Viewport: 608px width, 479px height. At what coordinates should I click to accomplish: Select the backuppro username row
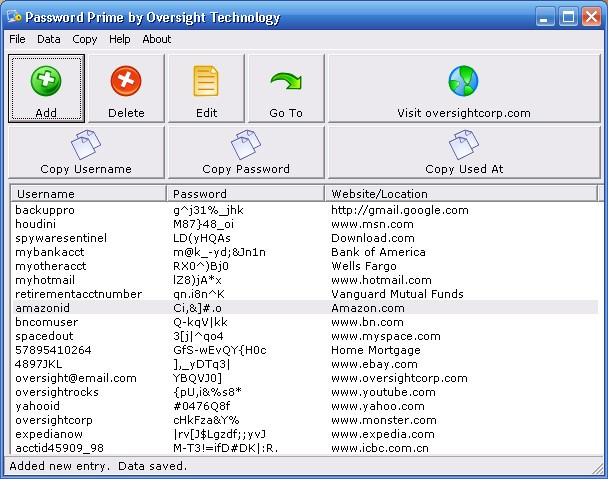coord(45,210)
